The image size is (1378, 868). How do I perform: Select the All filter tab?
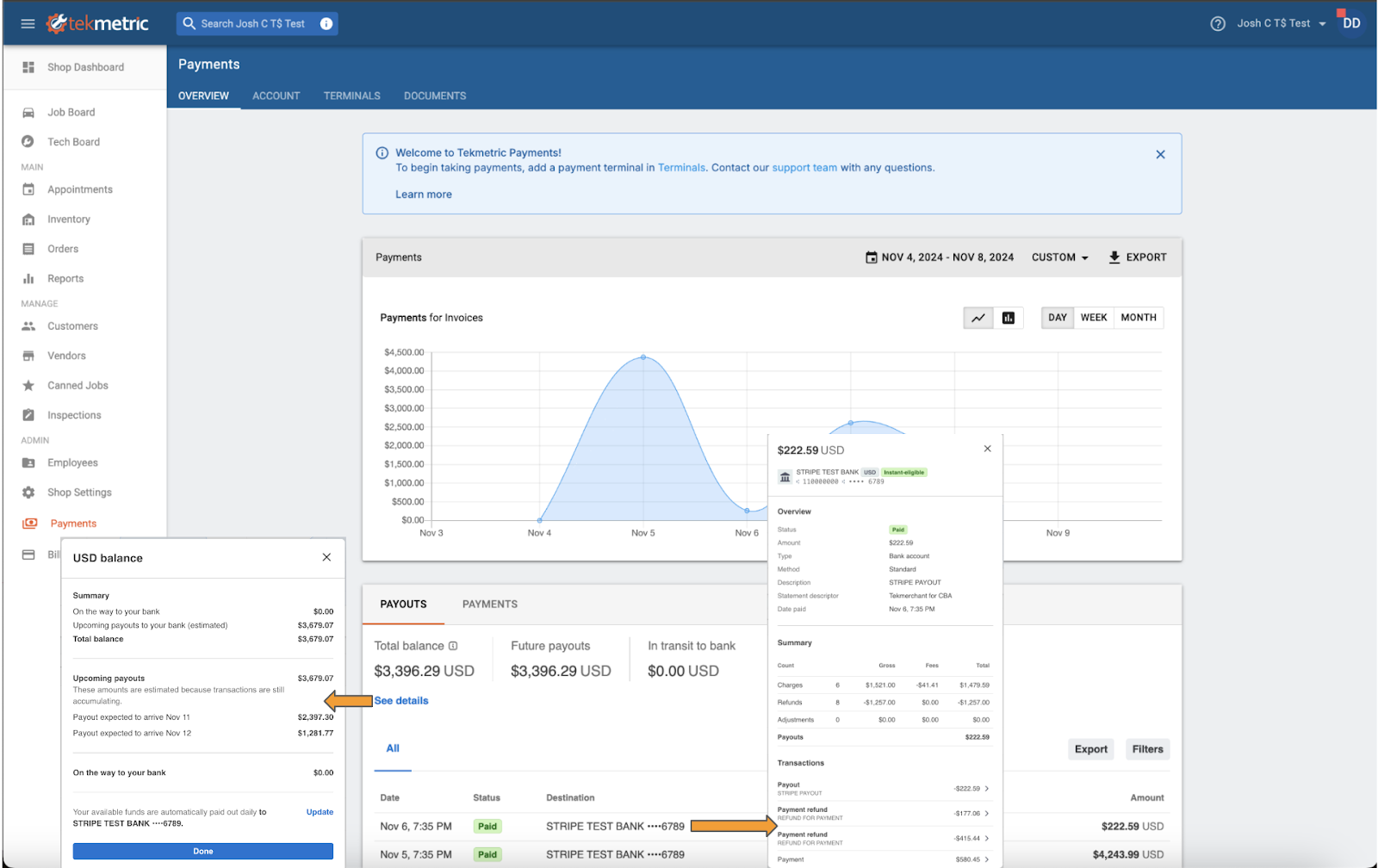click(393, 748)
